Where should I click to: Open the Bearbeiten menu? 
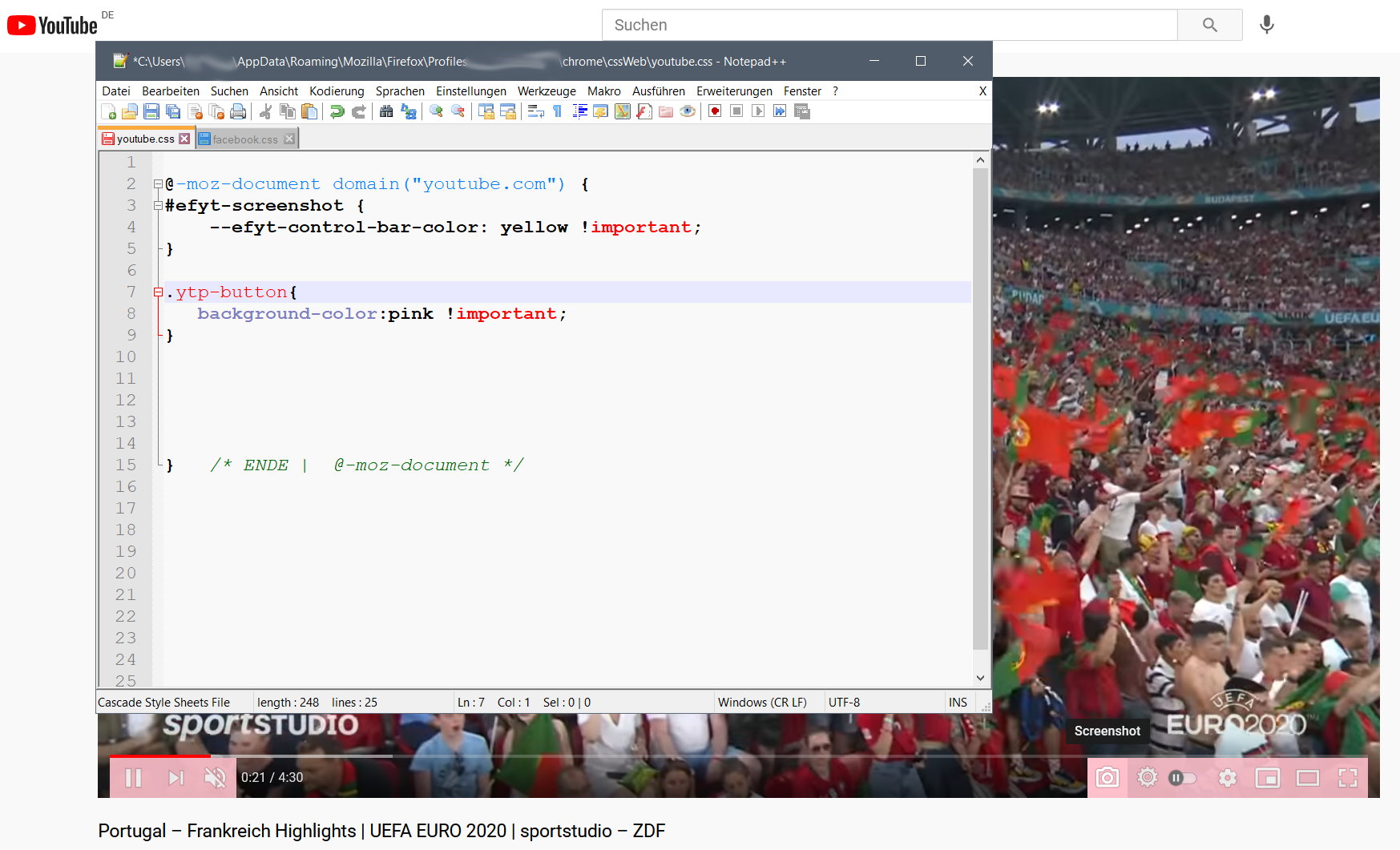pos(171,91)
